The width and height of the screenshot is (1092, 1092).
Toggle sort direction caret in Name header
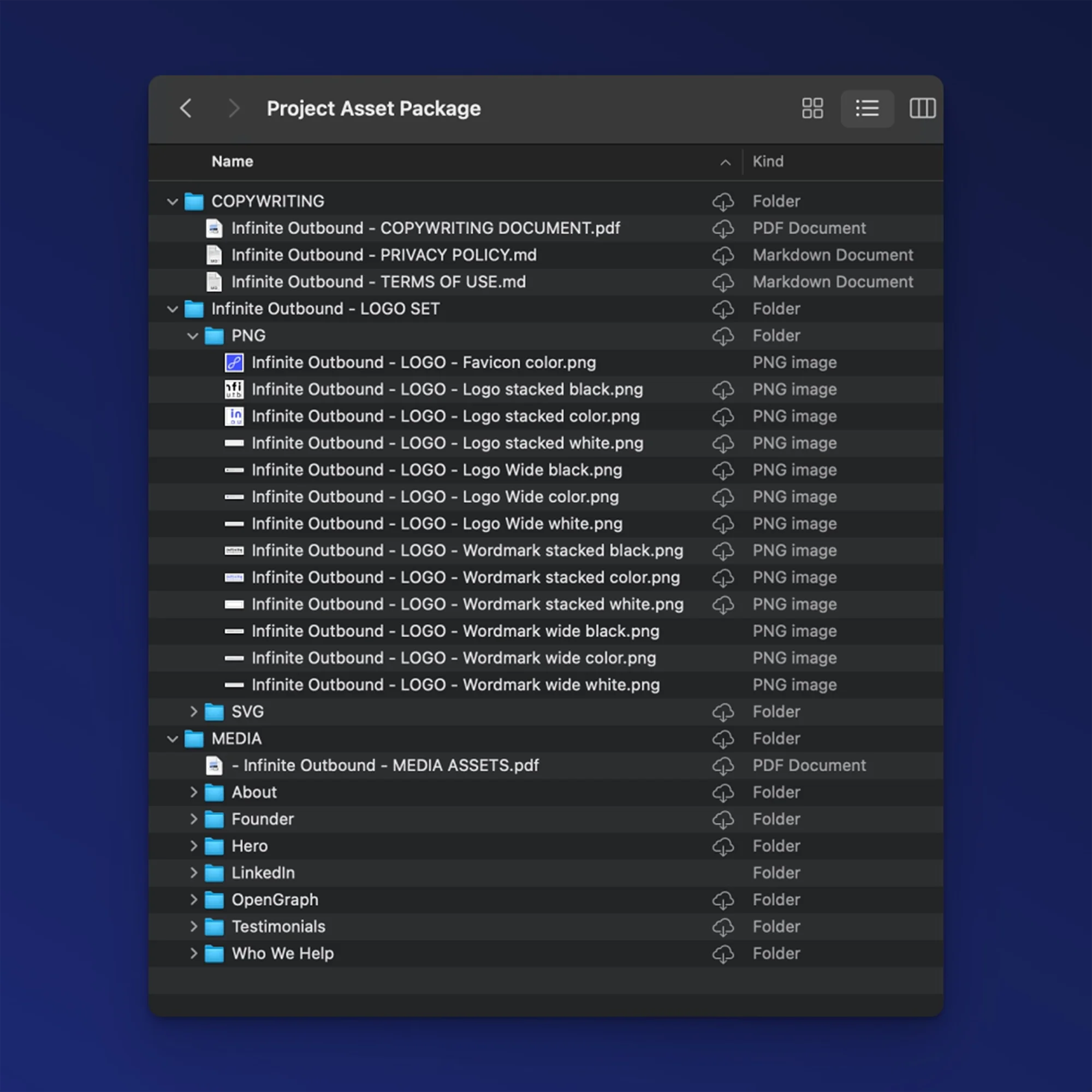726,163
